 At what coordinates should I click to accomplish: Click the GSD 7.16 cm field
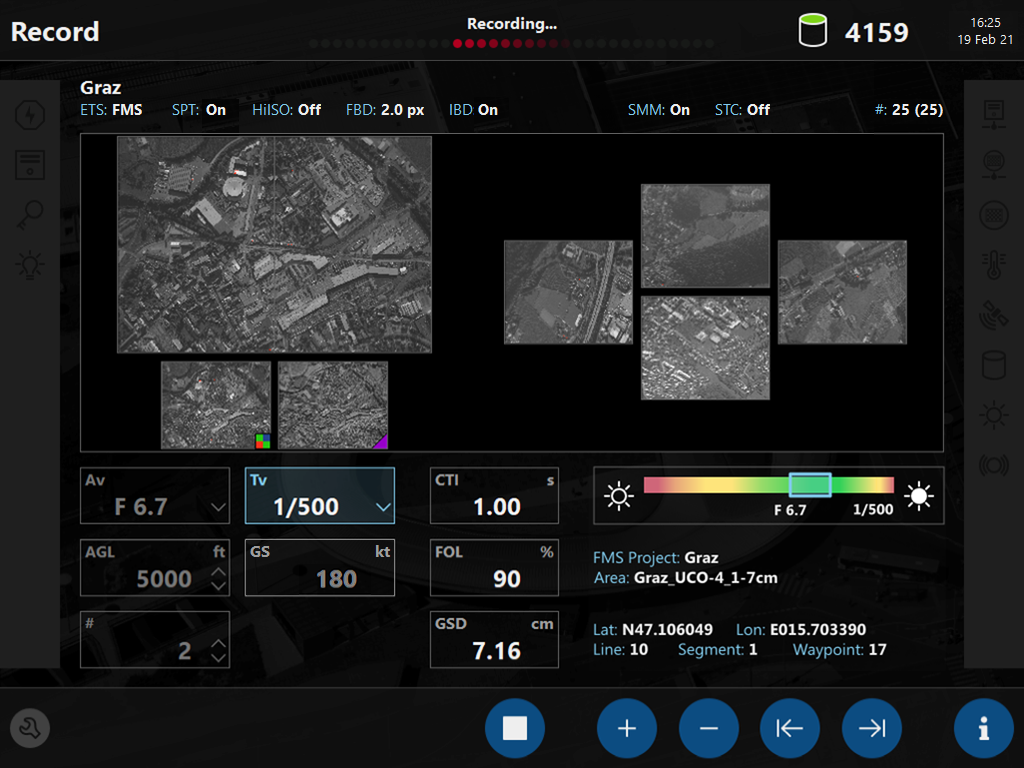[494, 639]
